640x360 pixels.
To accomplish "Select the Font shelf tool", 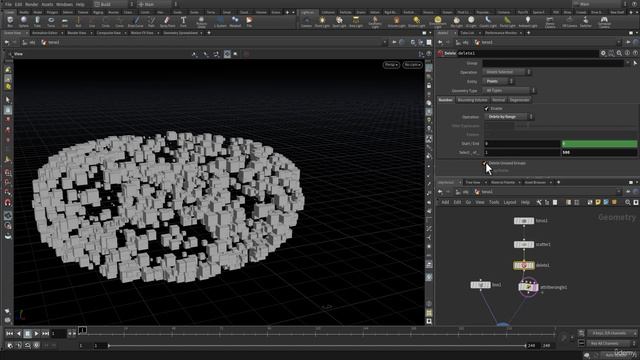I will [x=183, y=22].
